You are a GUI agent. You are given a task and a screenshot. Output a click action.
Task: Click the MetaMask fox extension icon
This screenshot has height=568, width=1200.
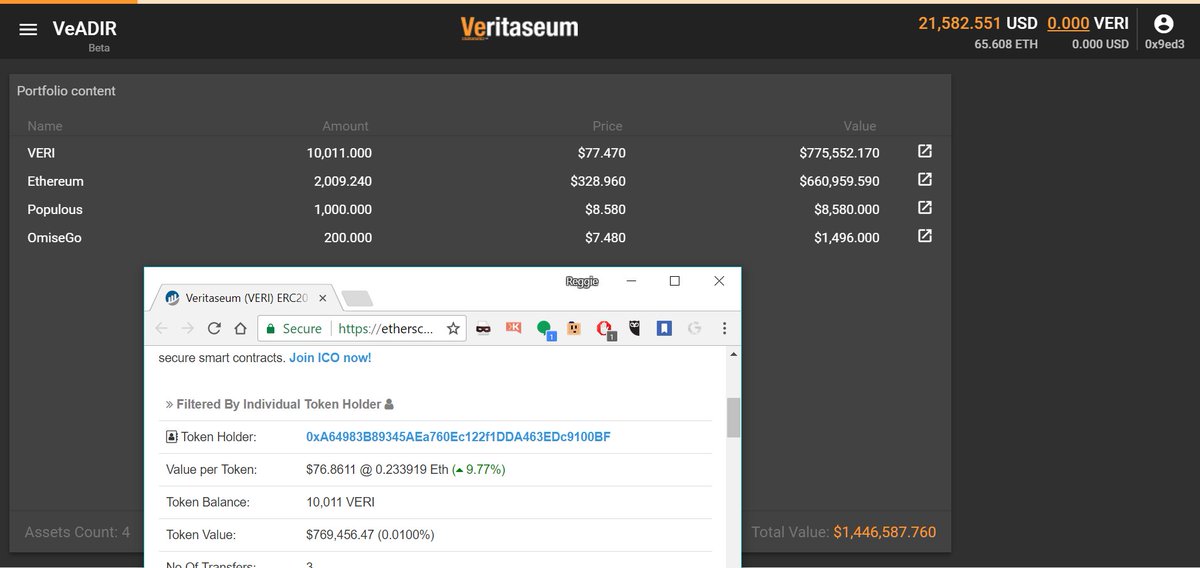point(574,328)
